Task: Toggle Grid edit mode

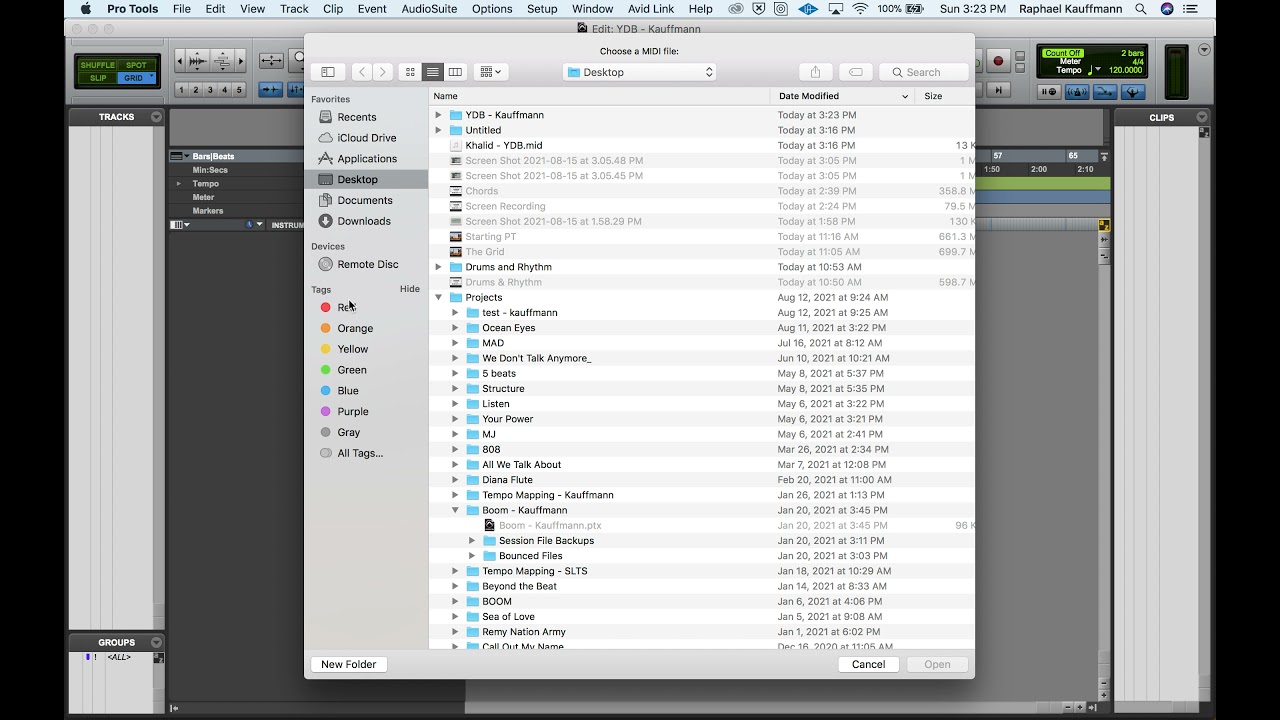Action: pos(137,78)
